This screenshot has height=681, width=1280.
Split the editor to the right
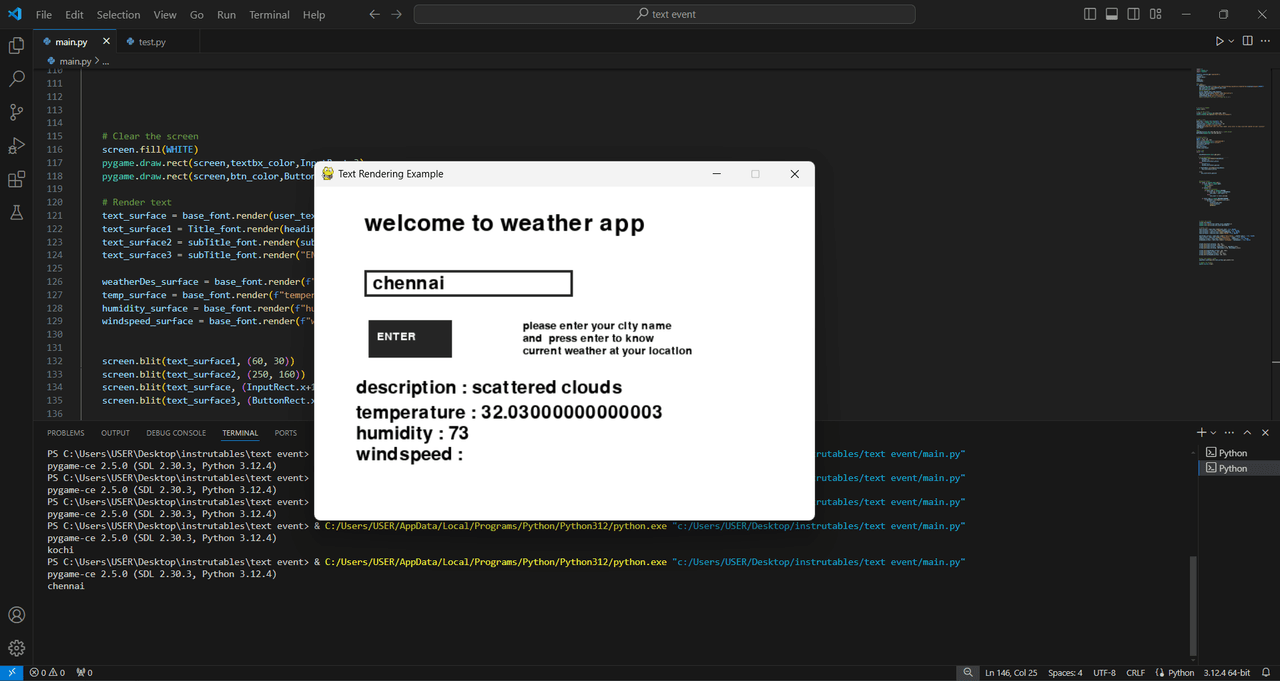coord(1248,41)
